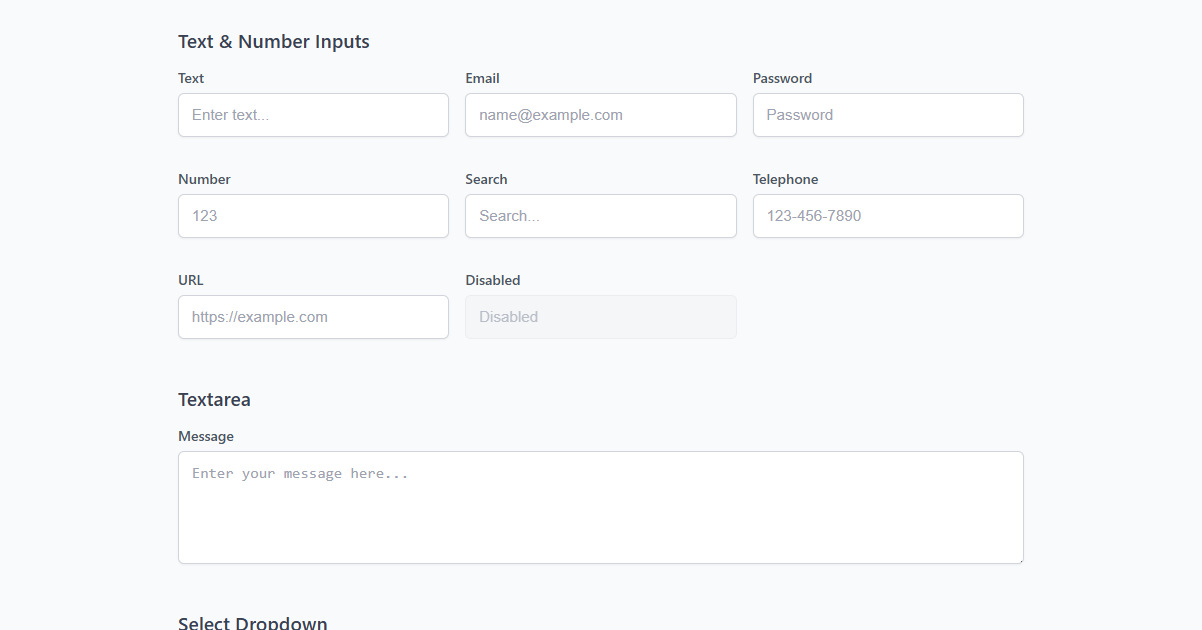Click the 'Select Dropdown' heading
1202x630 pixels.
(253, 623)
